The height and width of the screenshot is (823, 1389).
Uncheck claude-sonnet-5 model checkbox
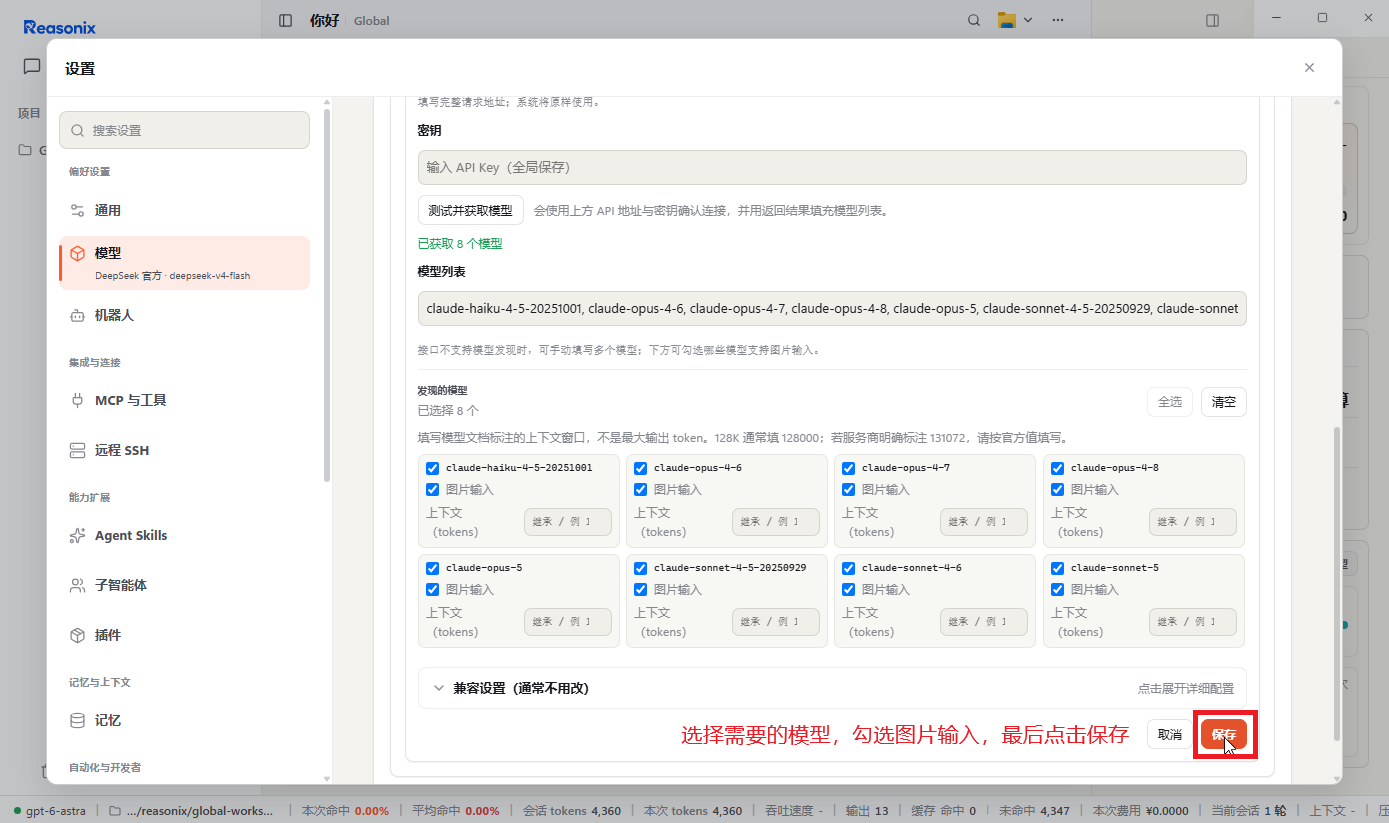tap(1057, 568)
